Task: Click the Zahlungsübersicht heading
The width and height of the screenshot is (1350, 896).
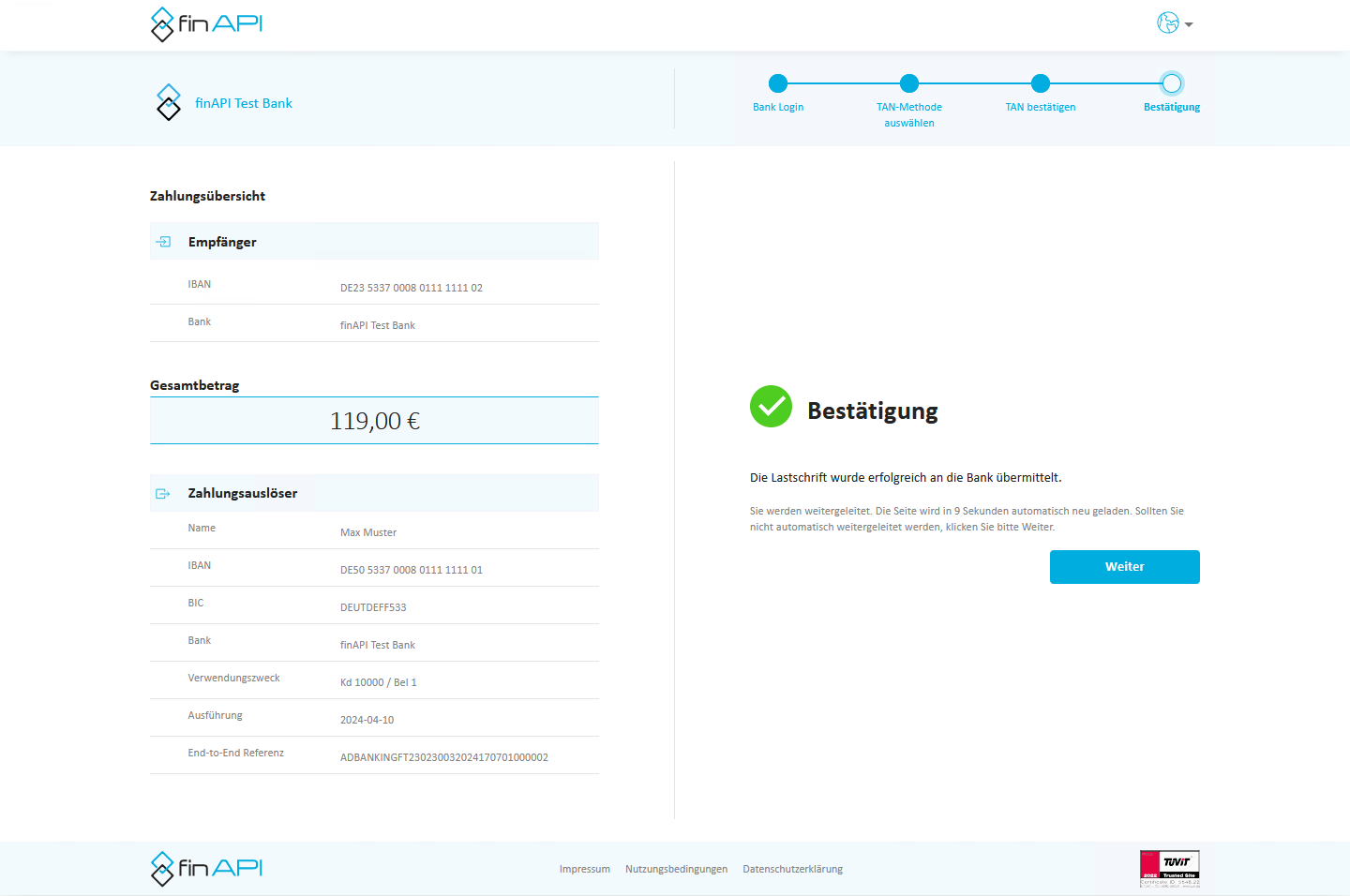Action: [207, 196]
